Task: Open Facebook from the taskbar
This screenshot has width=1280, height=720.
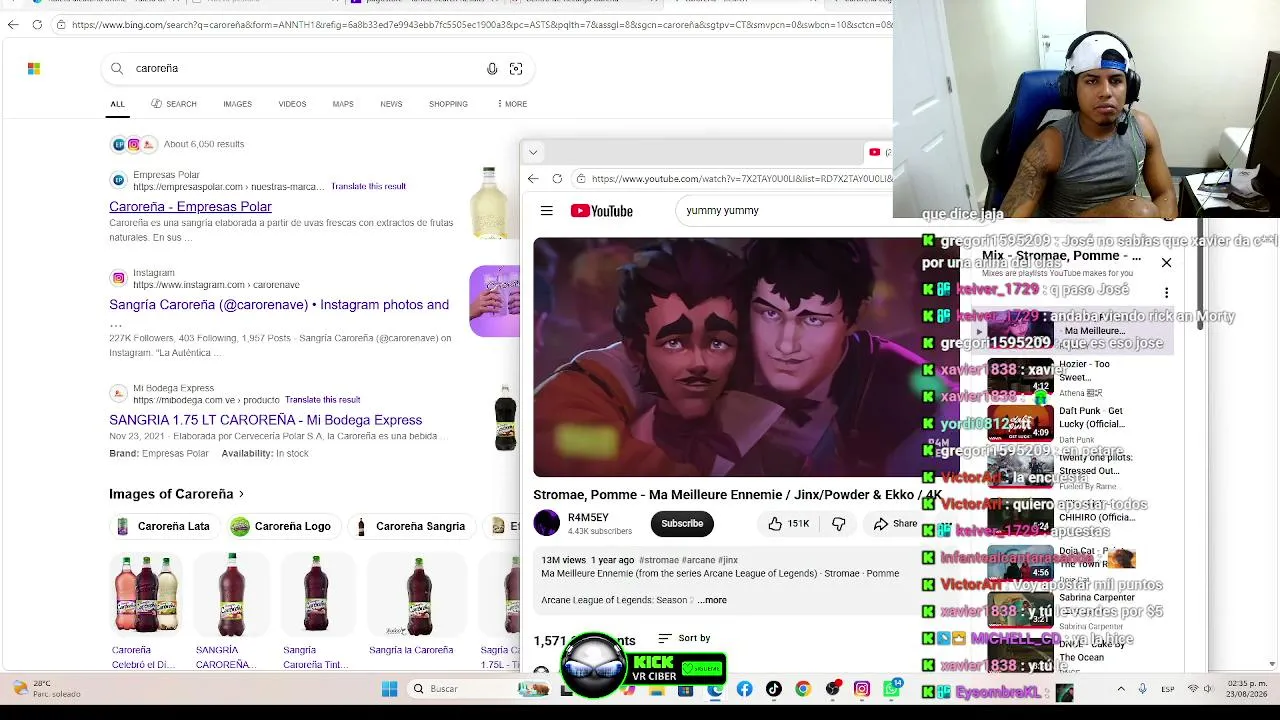Action: (x=745, y=689)
